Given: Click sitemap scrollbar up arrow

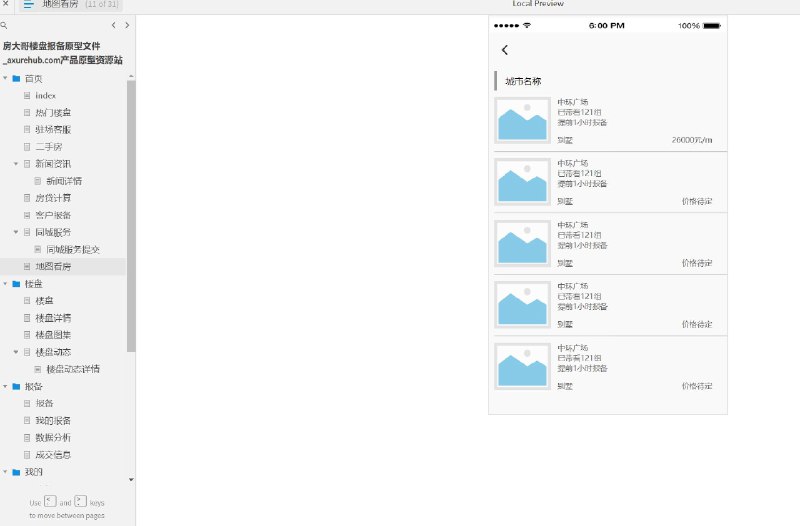Looking at the screenshot, I should pos(131,76).
